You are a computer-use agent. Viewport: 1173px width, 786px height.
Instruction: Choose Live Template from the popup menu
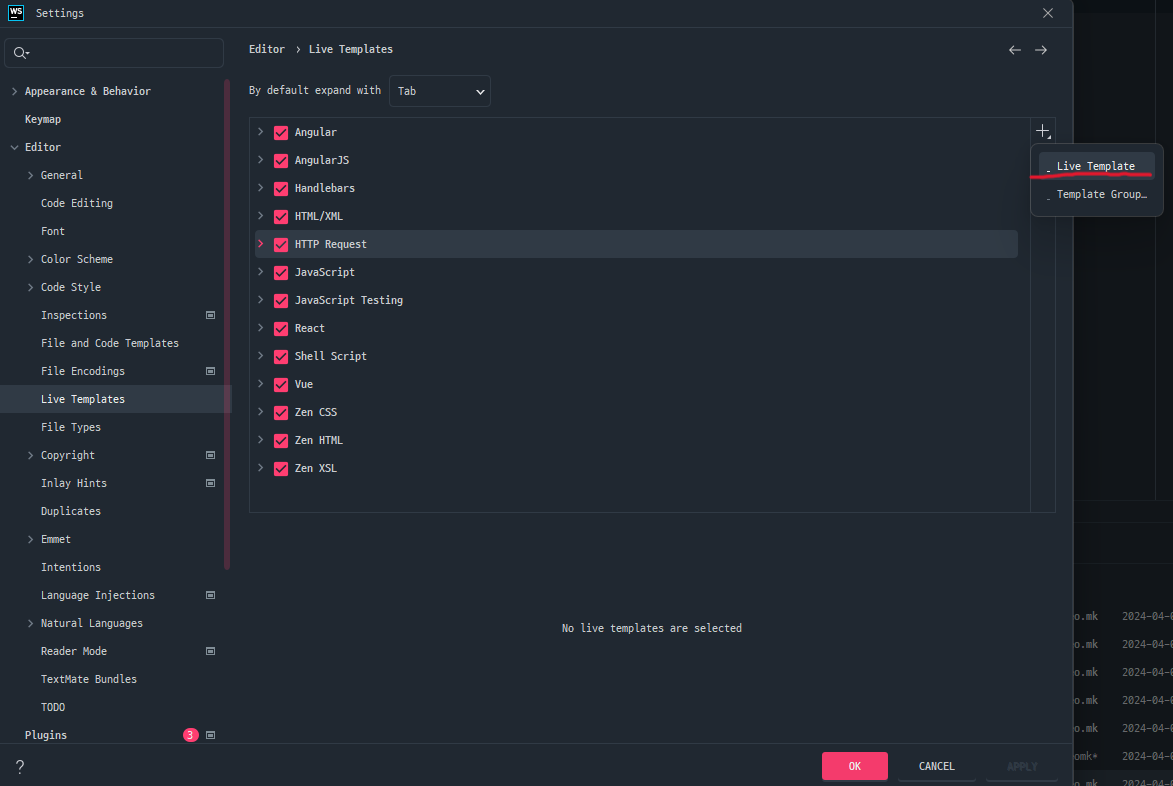point(1096,166)
